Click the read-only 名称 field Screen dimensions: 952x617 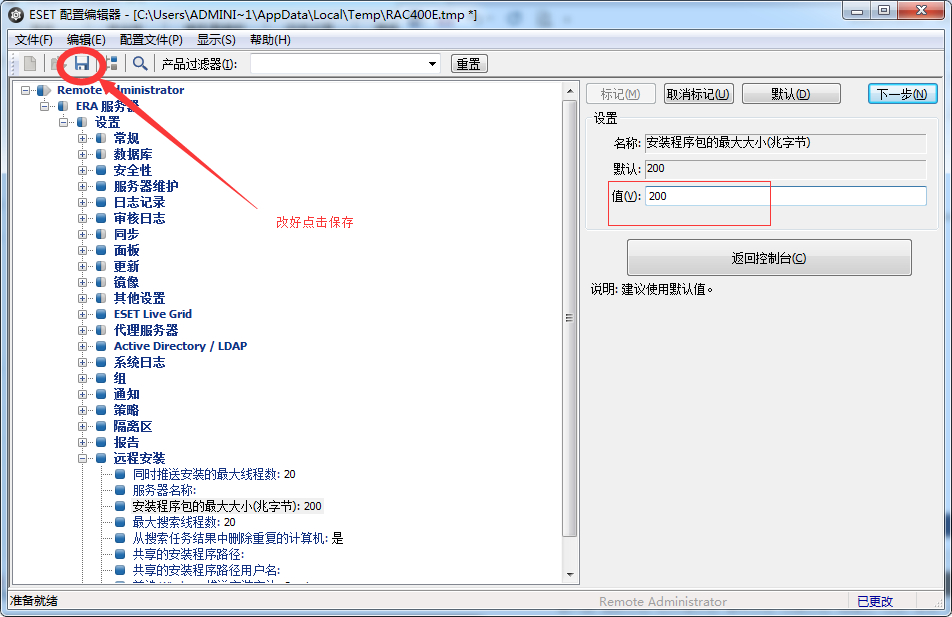coord(786,143)
